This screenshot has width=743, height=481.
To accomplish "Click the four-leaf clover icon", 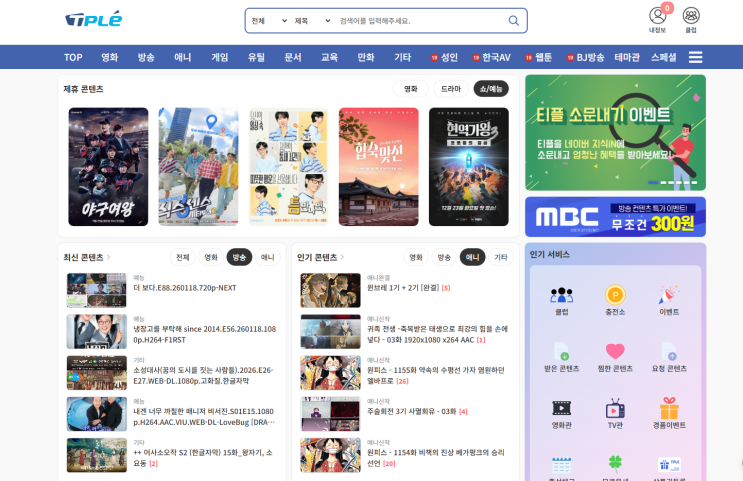I will [x=615, y=464].
